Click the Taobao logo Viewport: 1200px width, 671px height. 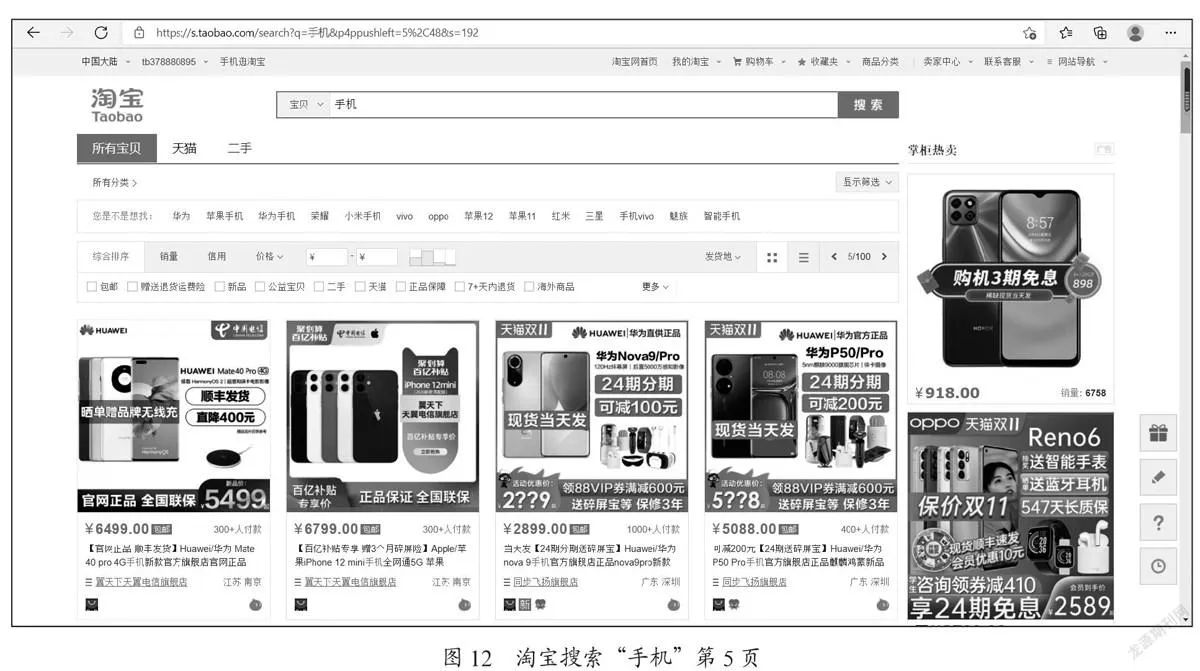click(x=117, y=104)
